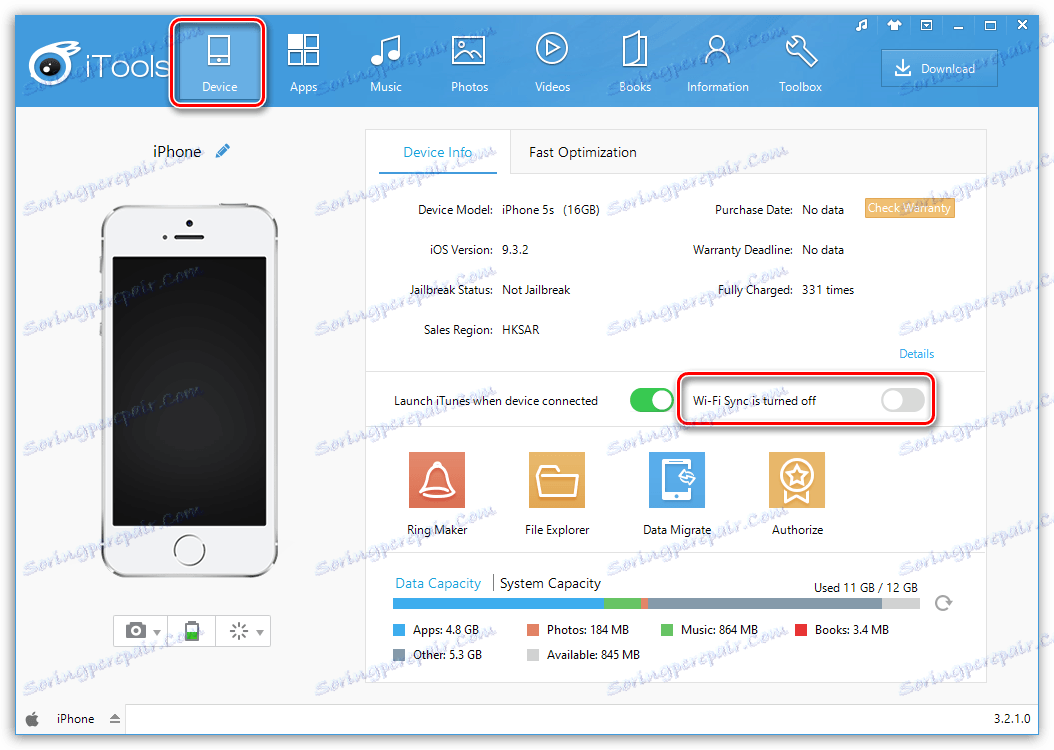Switch to Fast Optimization tab
1054x750 pixels.
583,153
